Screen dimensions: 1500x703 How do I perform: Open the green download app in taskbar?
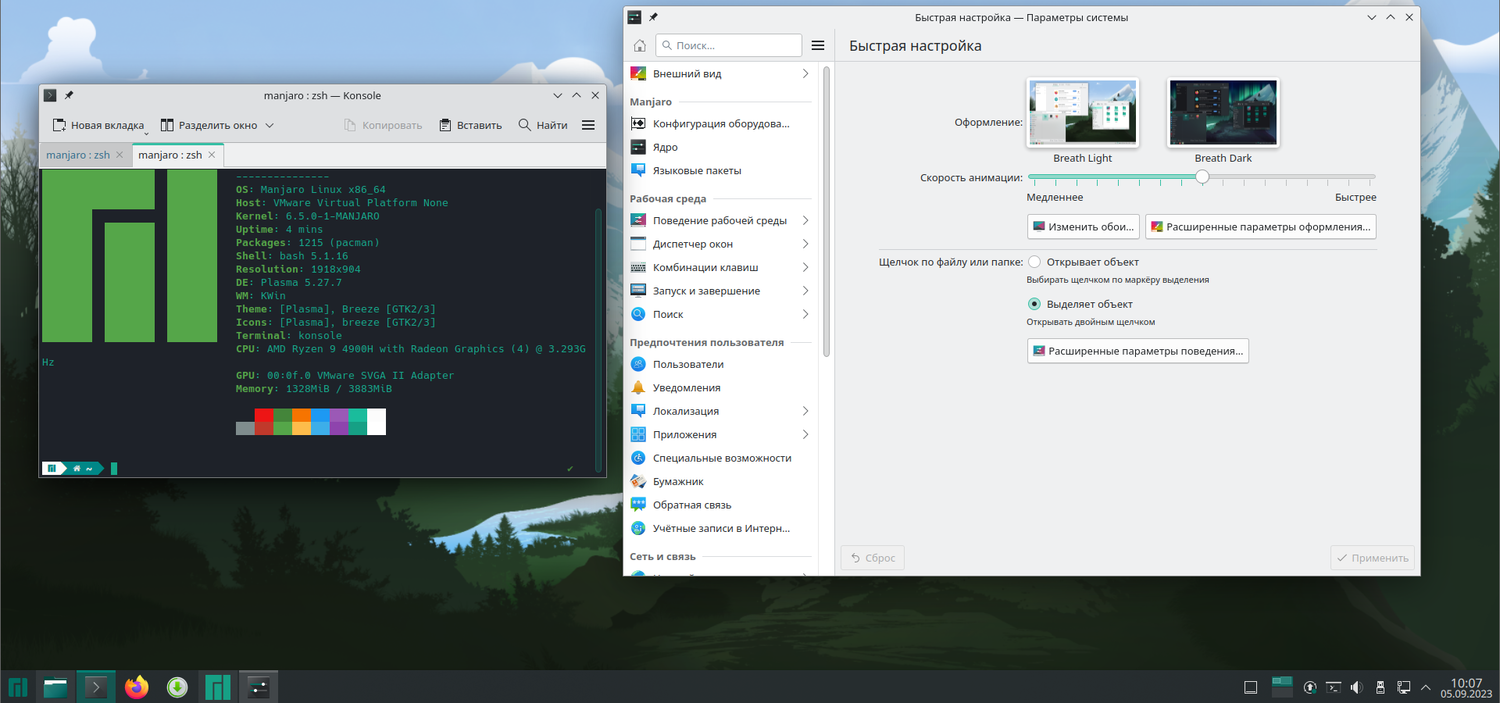tap(177, 687)
